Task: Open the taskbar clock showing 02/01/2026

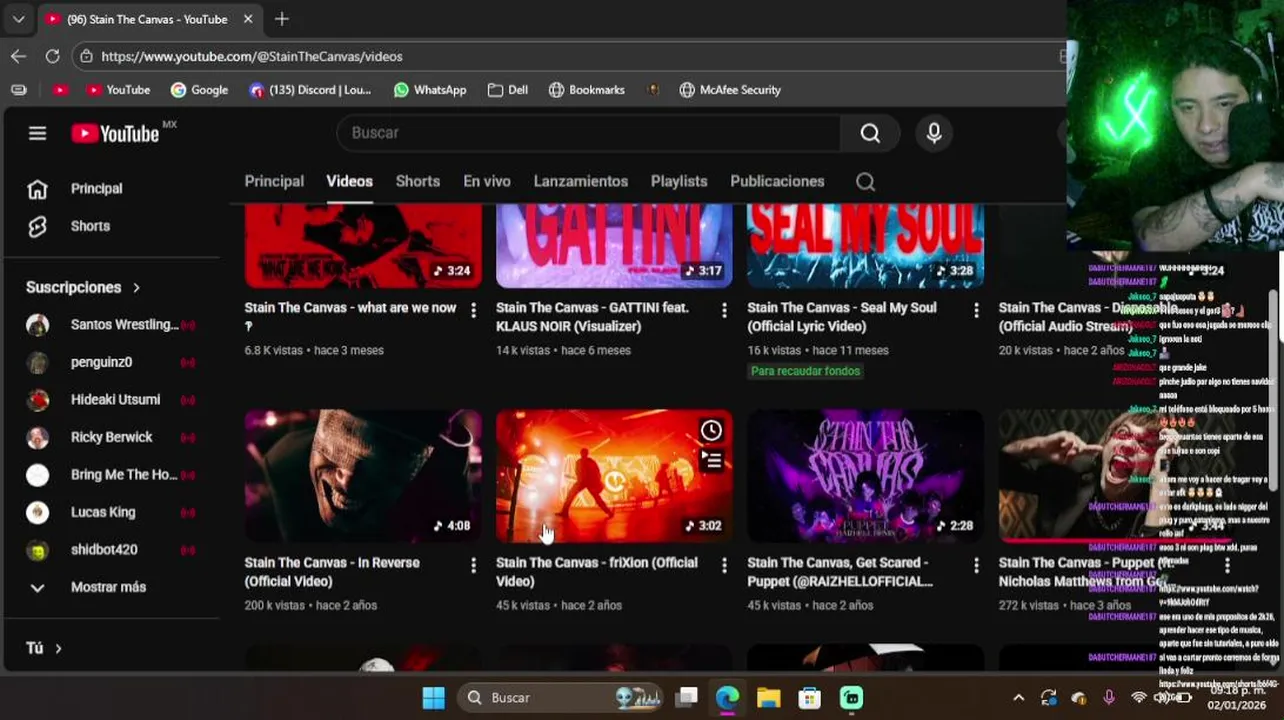Action: [x=1238, y=698]
